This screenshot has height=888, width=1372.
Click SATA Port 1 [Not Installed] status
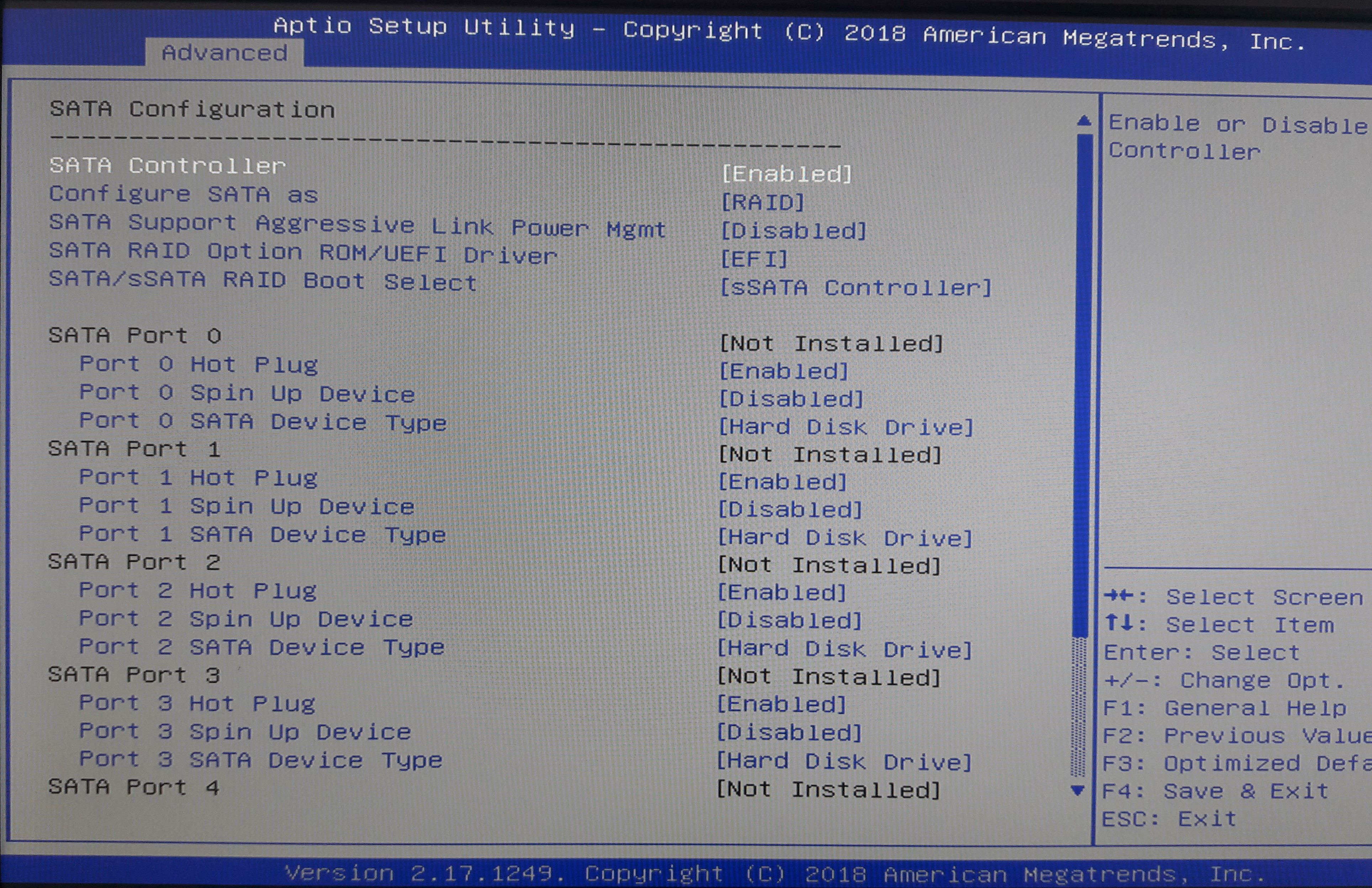(x=830, y=454)
